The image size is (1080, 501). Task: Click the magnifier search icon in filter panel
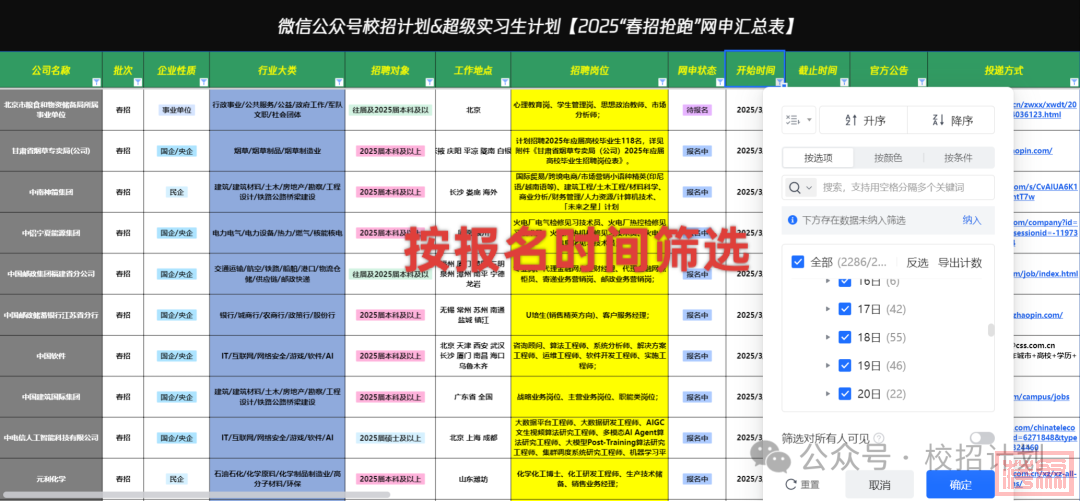pos(794,187)
